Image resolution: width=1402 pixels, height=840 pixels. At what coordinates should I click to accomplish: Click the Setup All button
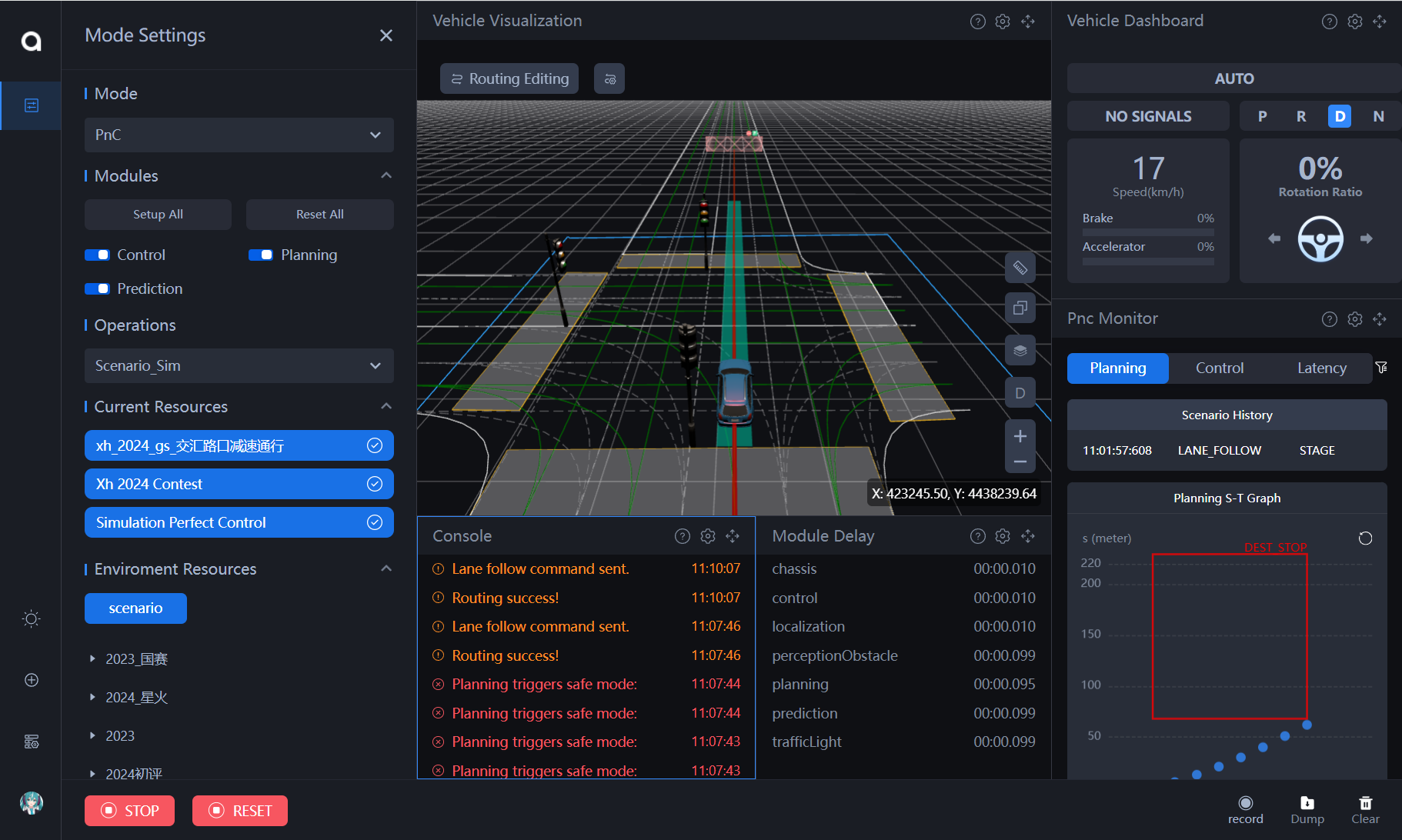158,215
